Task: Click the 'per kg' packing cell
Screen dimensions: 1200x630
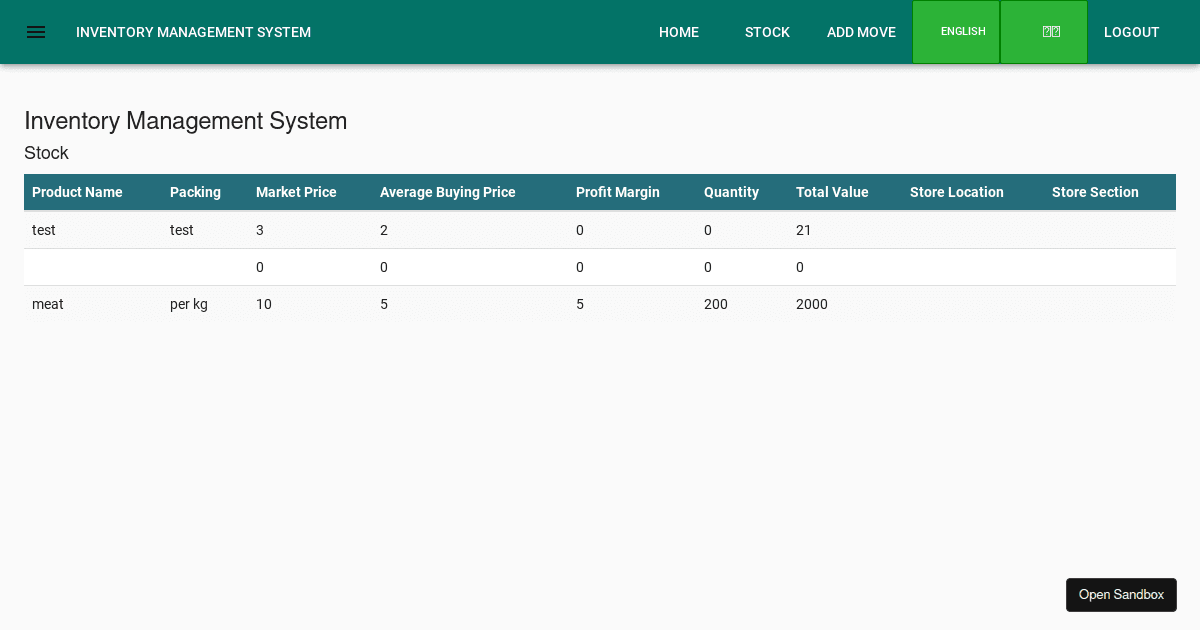Action: tap(189, 304)
